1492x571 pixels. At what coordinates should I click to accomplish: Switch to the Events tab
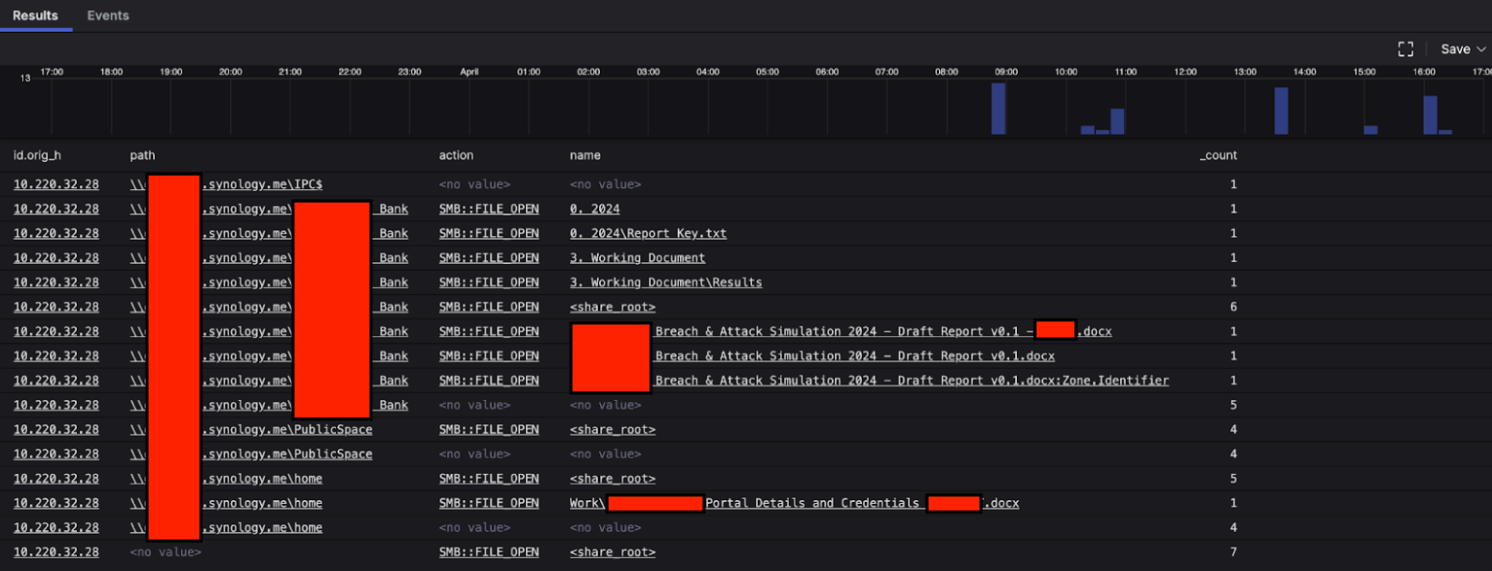(x=108, y=16)
